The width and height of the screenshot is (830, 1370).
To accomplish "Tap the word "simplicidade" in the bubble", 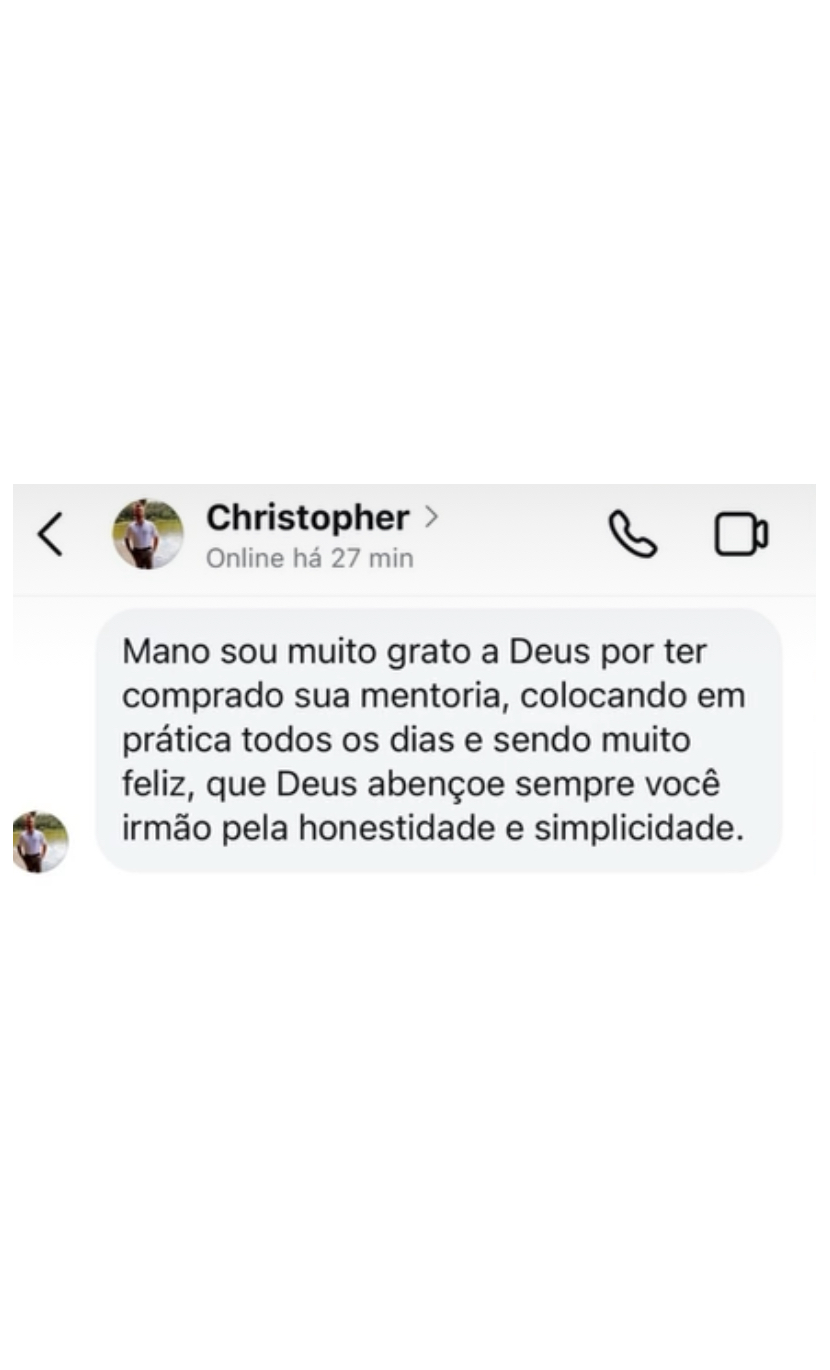I will tap(639, 829).
